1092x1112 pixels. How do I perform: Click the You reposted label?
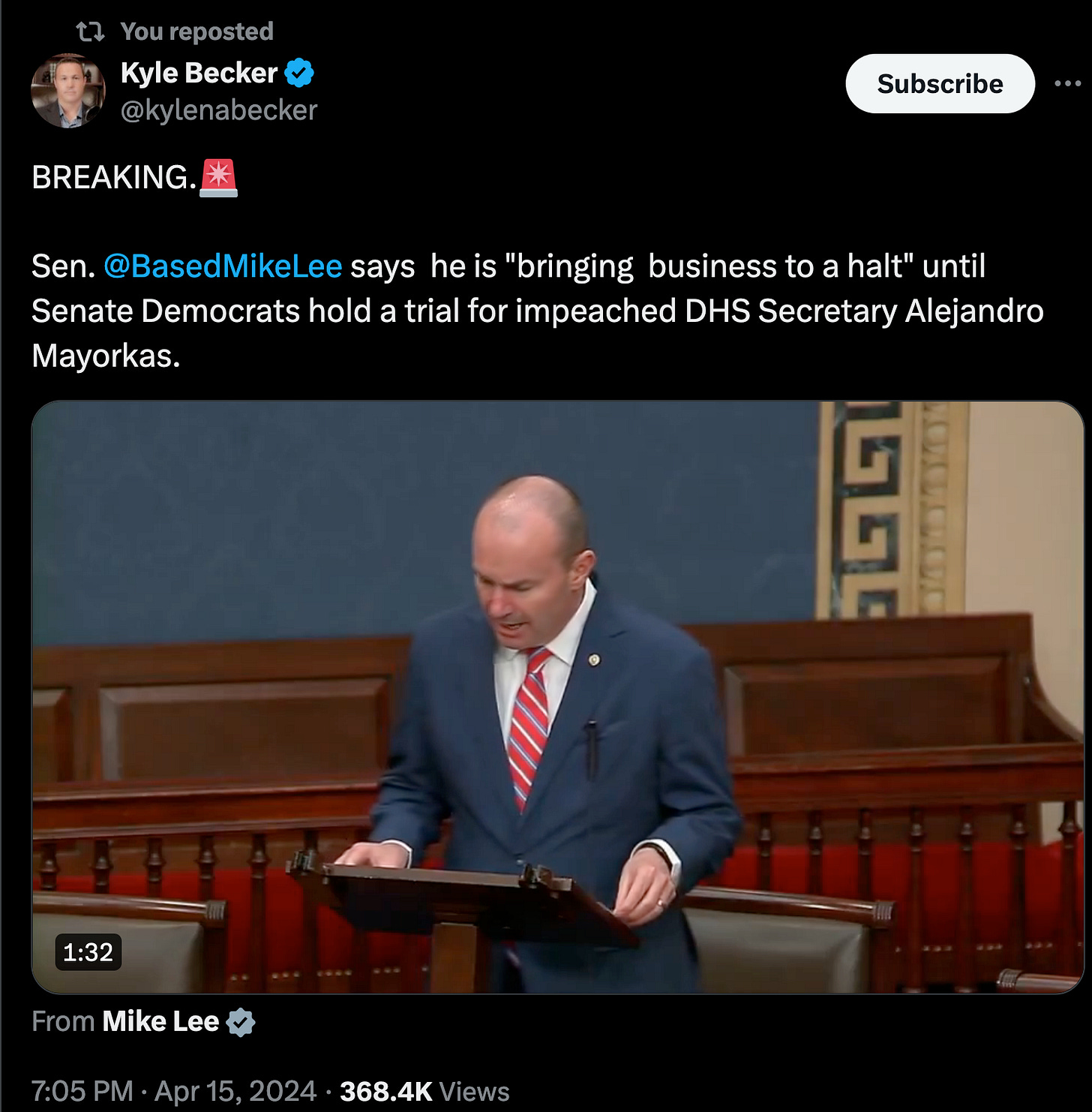tap(196, 32)
